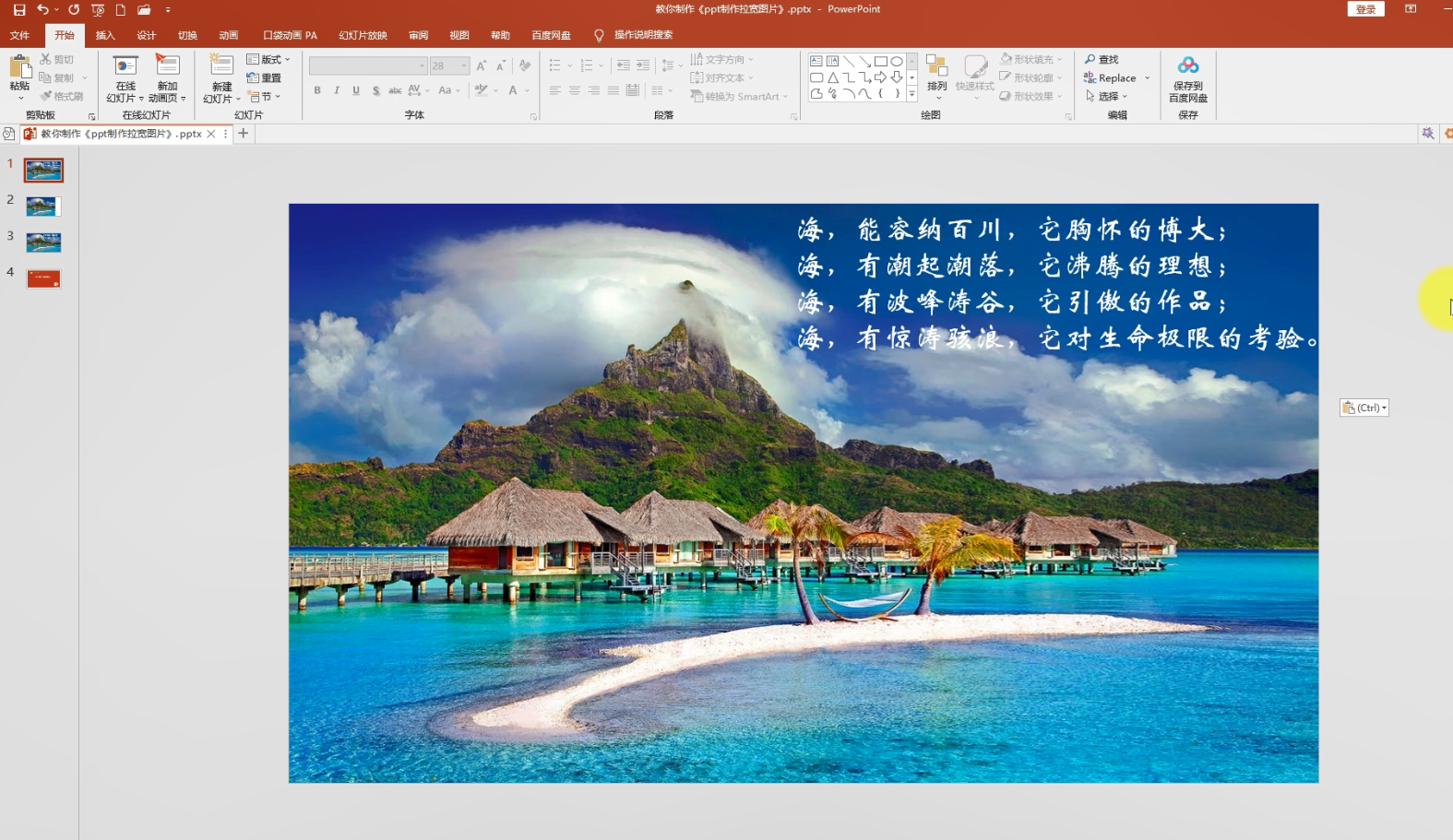The height and width of the screenshot is (840, 1453).
Task: Undo the last action
Action: 42,10
